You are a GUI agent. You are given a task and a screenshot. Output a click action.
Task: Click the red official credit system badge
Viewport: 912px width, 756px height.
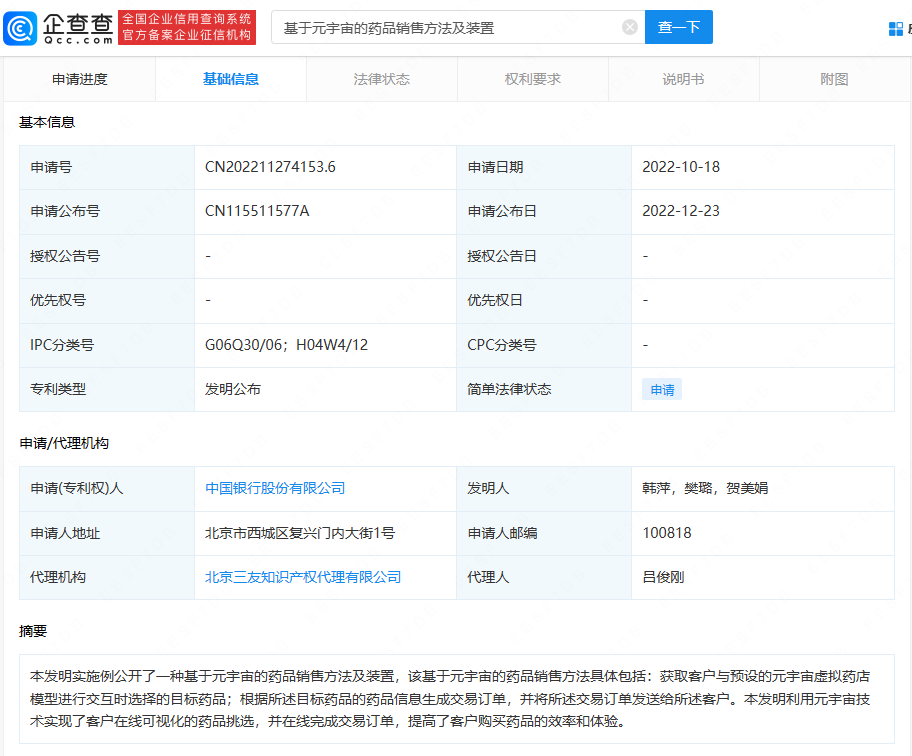click(x=186, y=28)
